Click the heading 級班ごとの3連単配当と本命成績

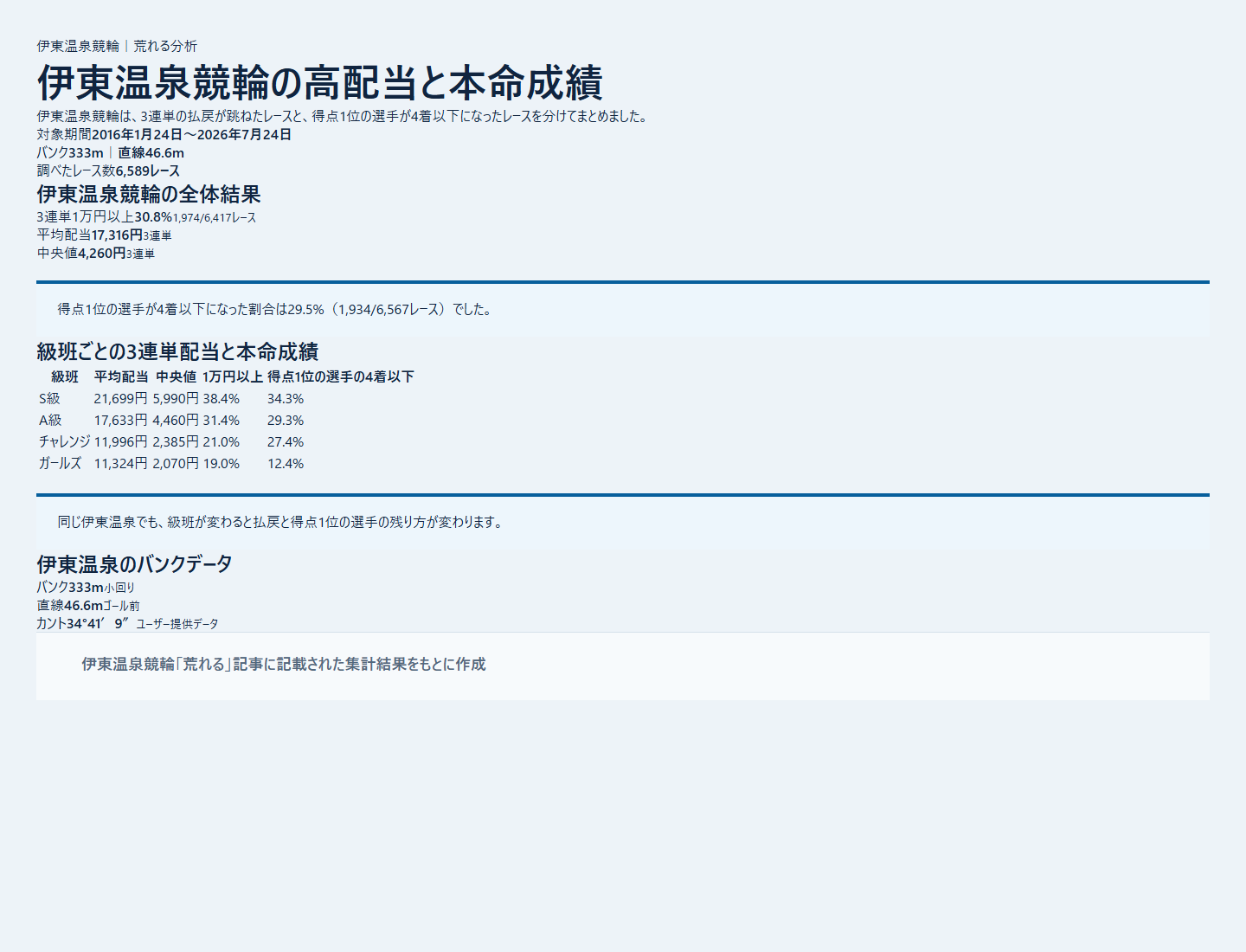pyautogui.click(x=177, y=351)
